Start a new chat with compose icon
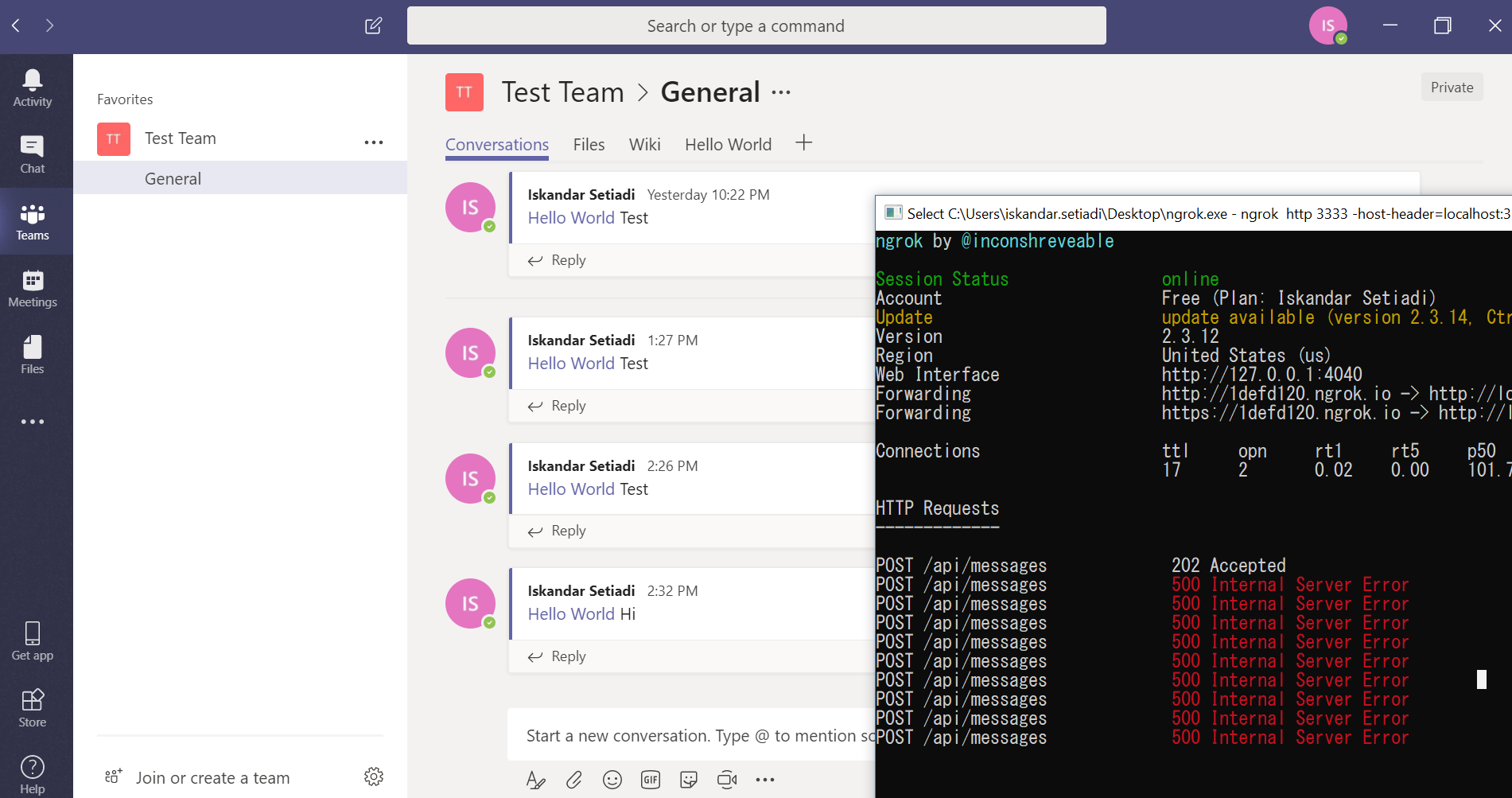The image size is (1512, 798). 373,25
